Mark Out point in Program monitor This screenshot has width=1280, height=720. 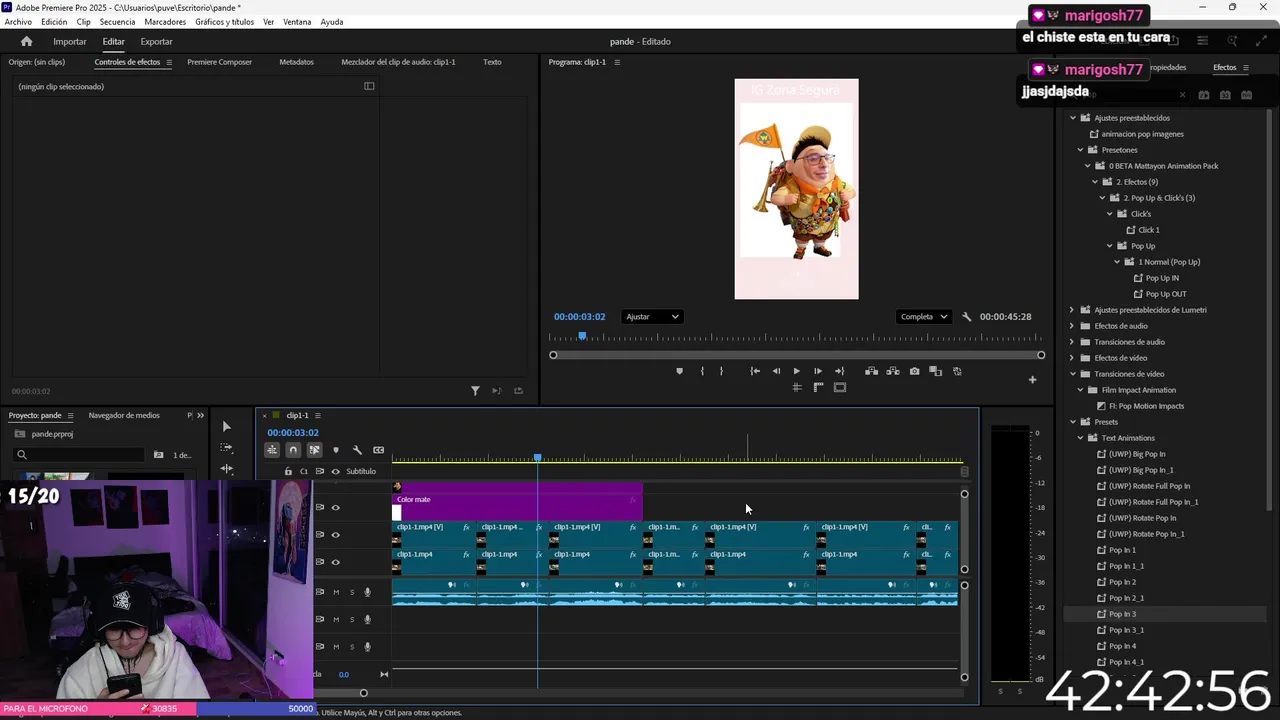[x=721, y=371]
